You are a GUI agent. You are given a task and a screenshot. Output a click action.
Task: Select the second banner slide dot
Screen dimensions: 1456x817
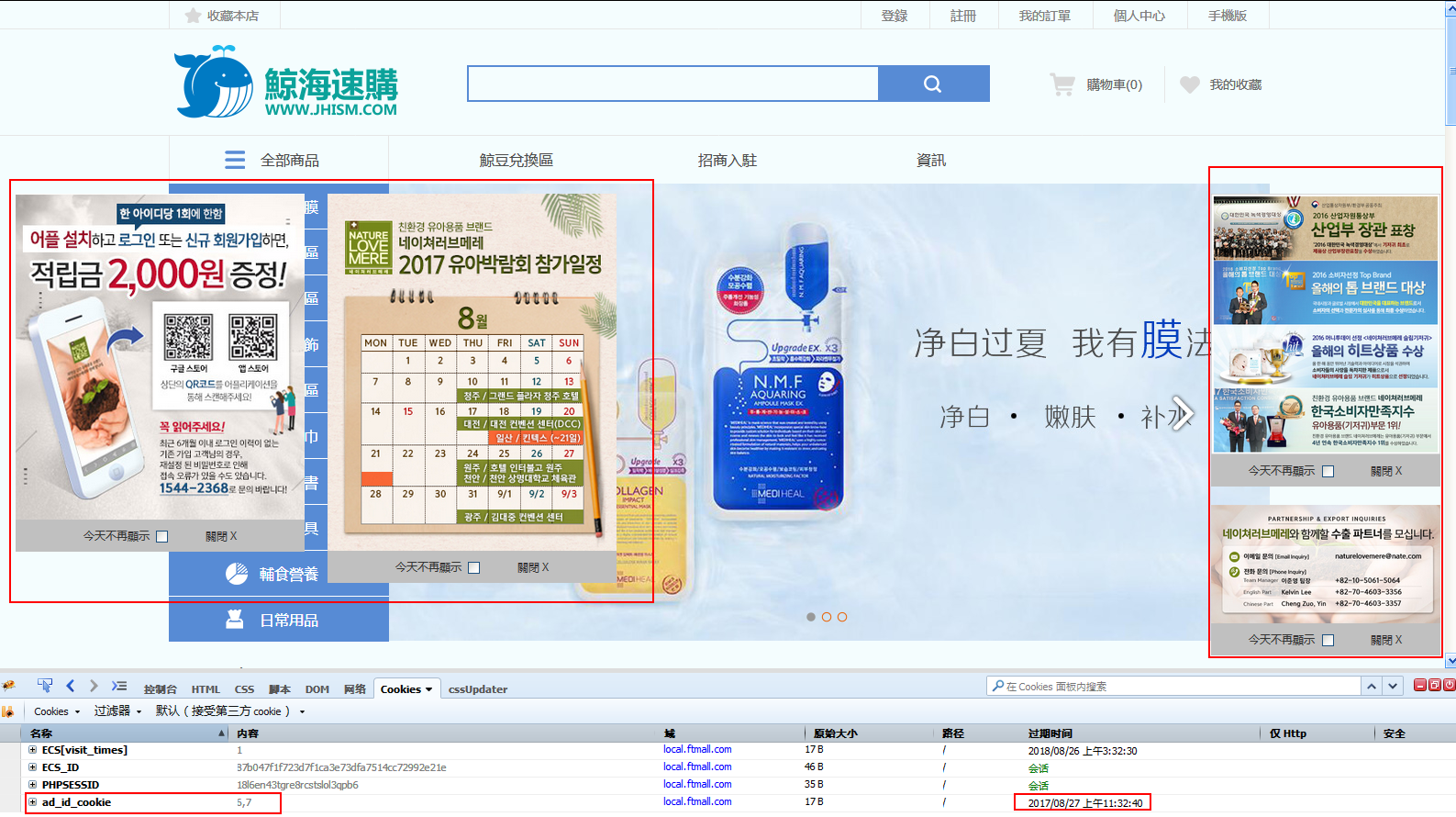tap(827, 617)
